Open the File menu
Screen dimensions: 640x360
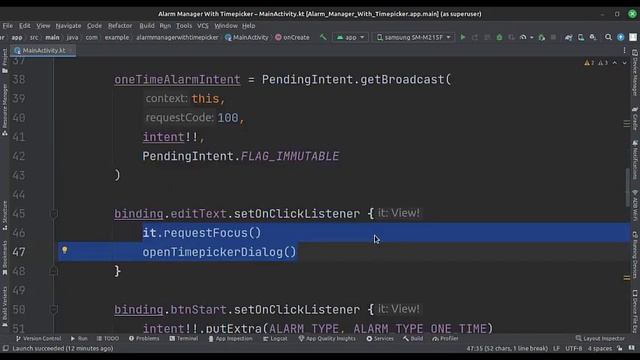(x=7, y=25)
